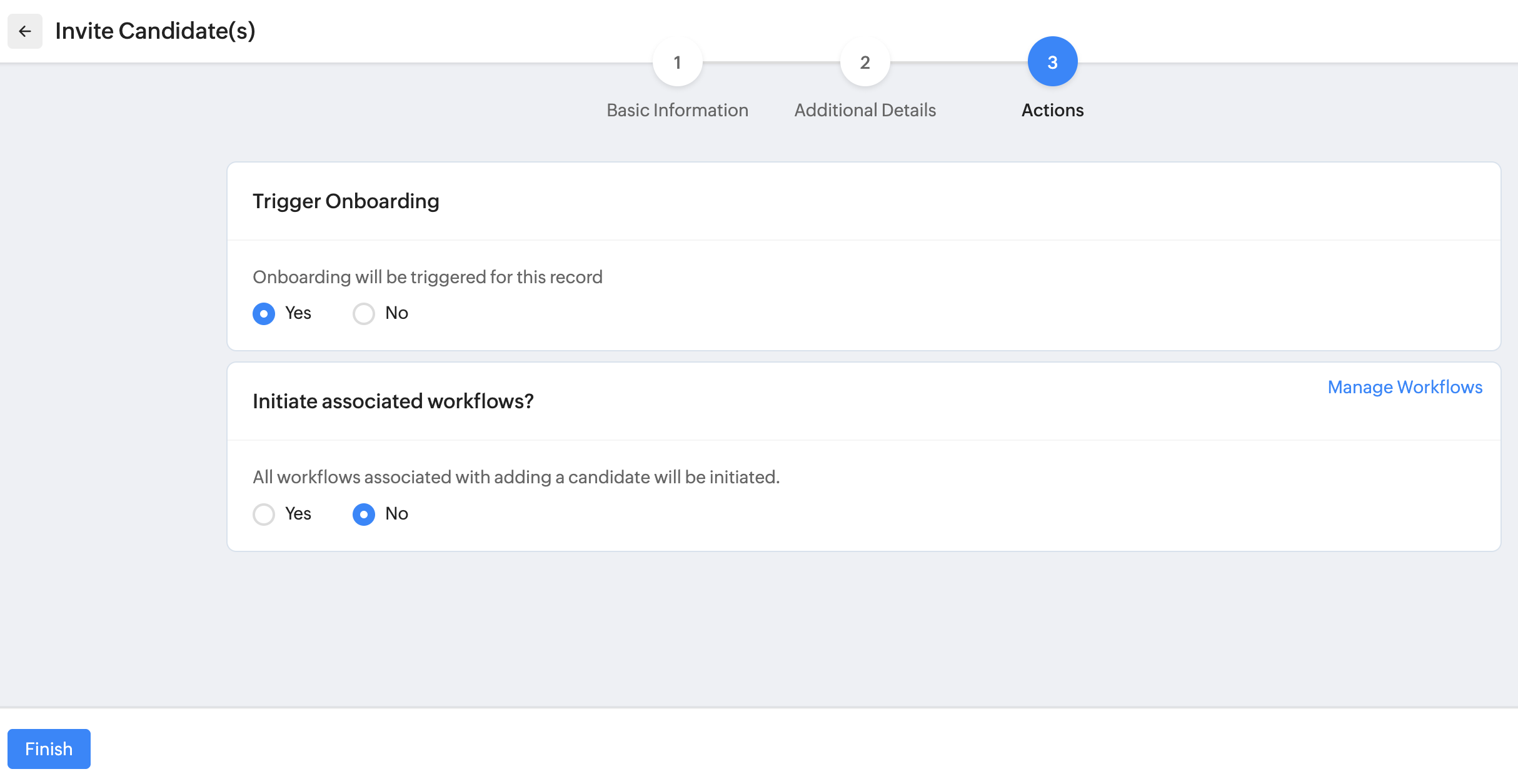
Task: Select Yes radio for Trigger Onboarding
Action: [264, 313]
